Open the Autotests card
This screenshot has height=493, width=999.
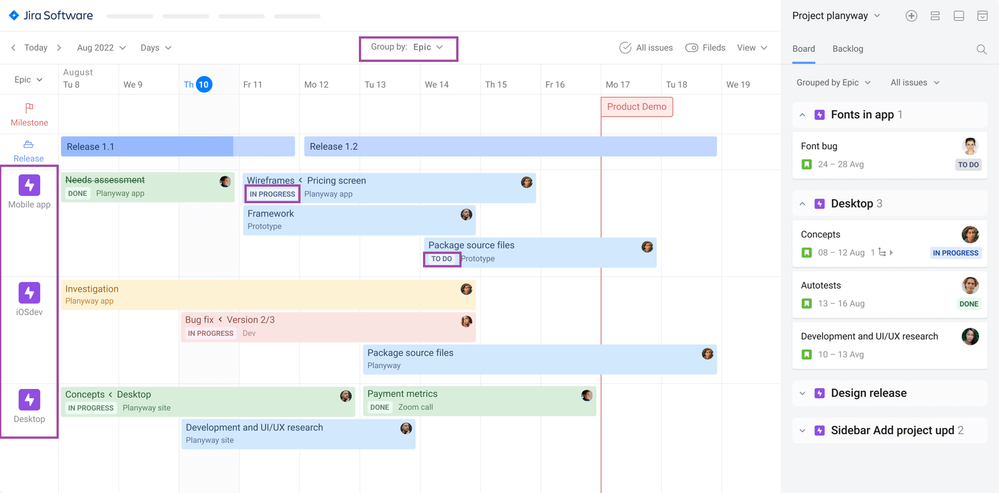click(x=889, y=294)
